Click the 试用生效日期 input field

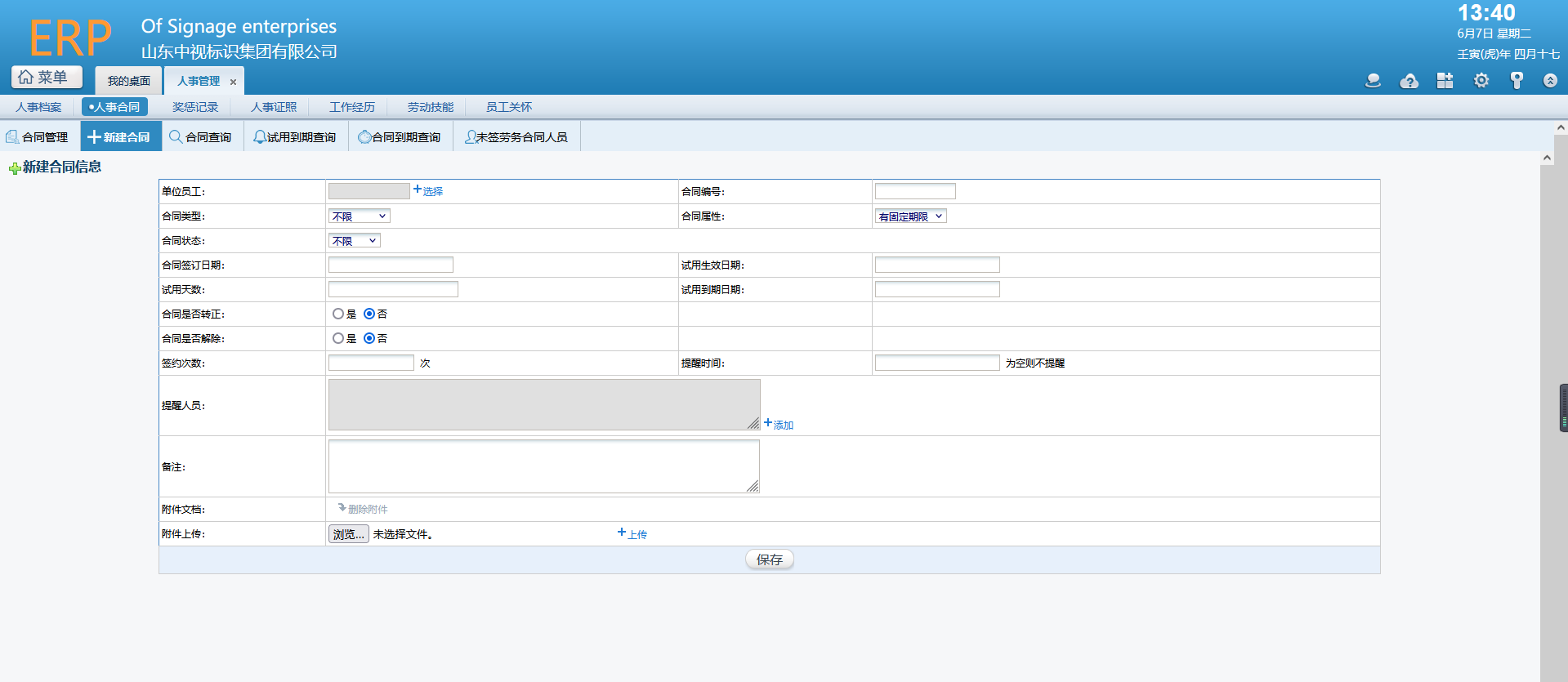coord(937,265)
